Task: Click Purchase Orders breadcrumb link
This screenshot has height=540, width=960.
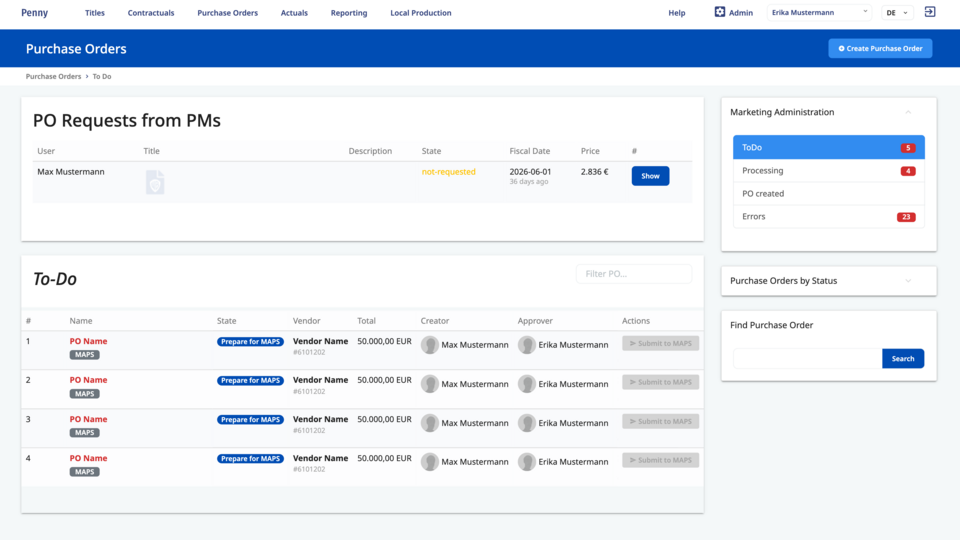Action: tap(53, 77)
